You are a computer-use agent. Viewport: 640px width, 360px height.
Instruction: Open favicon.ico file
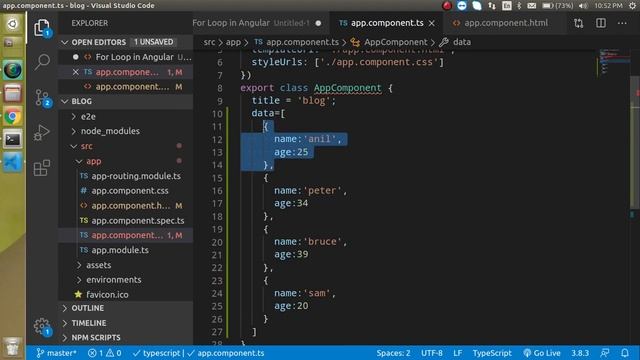point(126,294)
